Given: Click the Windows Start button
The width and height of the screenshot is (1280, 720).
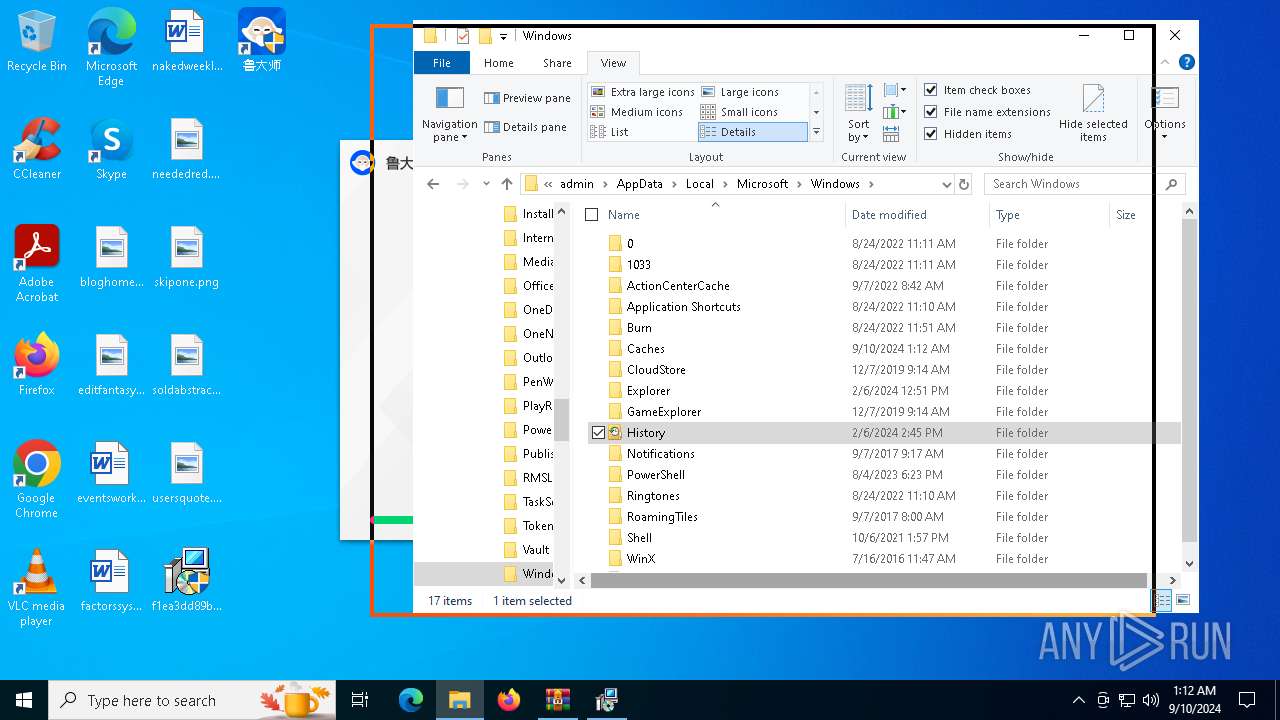Looking at the screenshot, I should [x=24, y=700].
